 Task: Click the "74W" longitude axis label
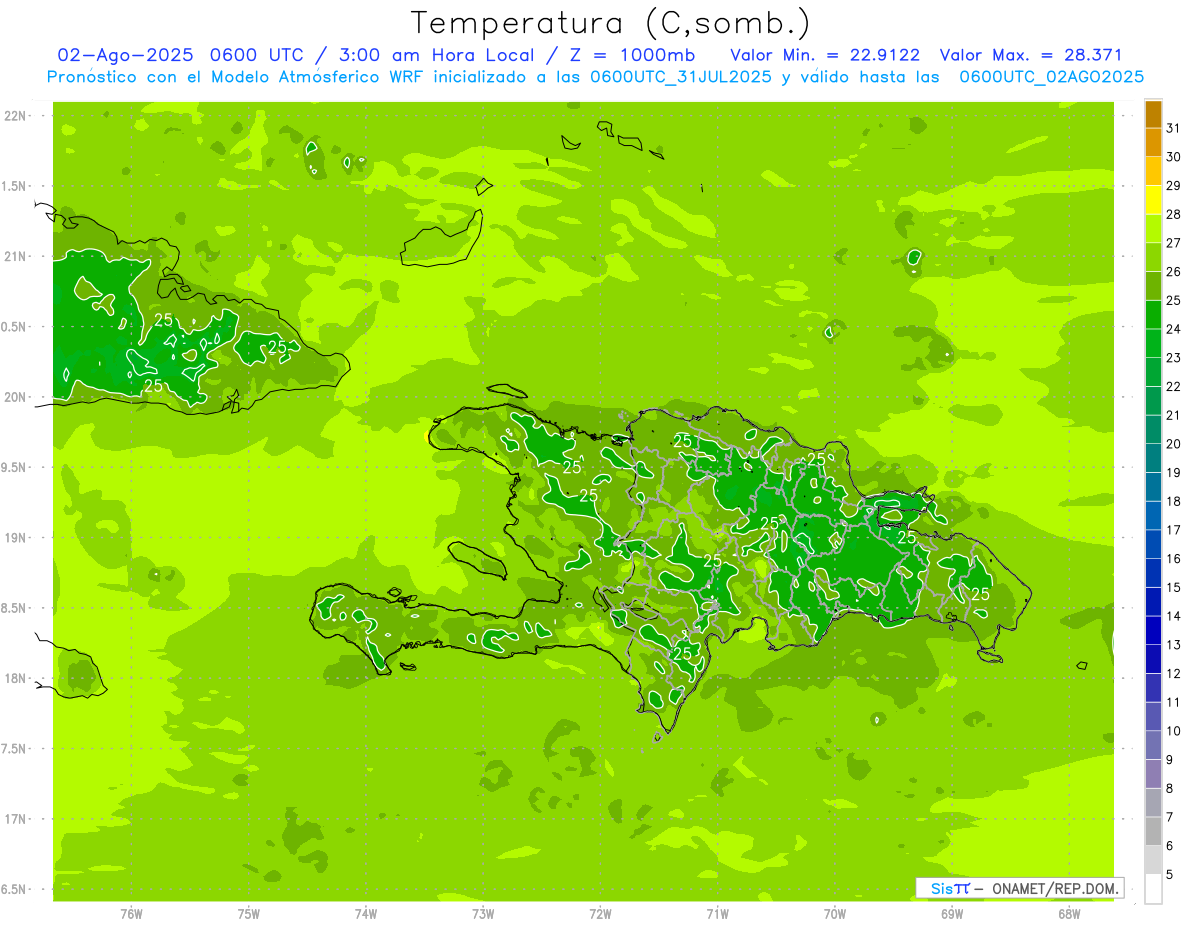(x=366, y=914)
